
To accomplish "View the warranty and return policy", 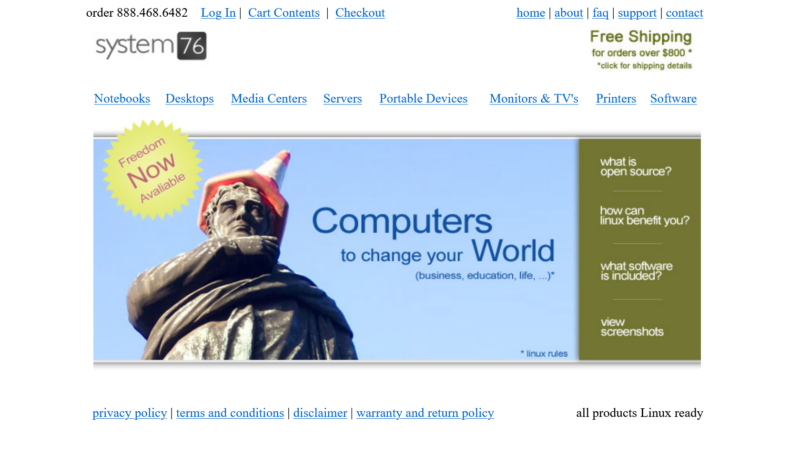I will click(x=424, y=413).
